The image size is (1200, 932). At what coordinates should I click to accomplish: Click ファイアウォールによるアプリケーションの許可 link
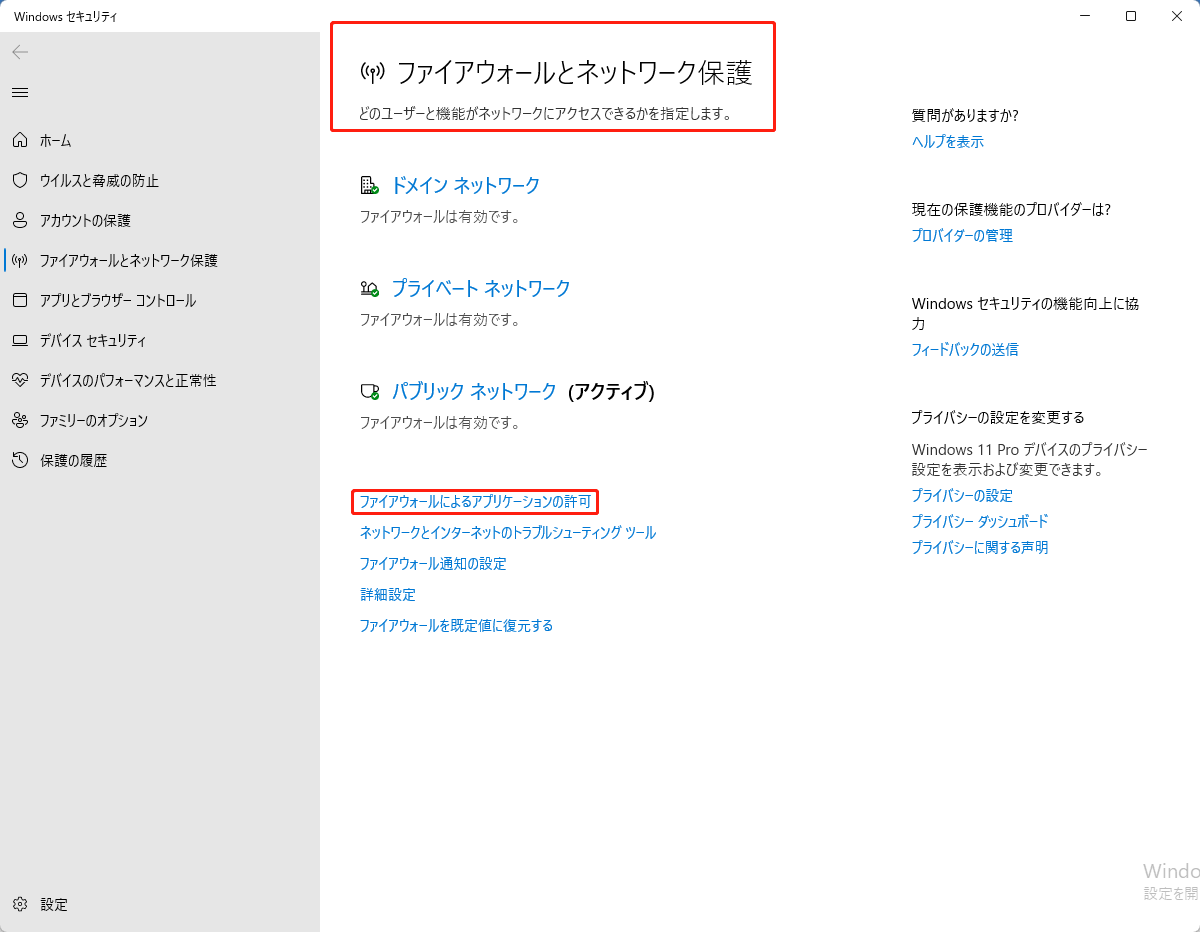pyautogui.click(x=475, y=501)
